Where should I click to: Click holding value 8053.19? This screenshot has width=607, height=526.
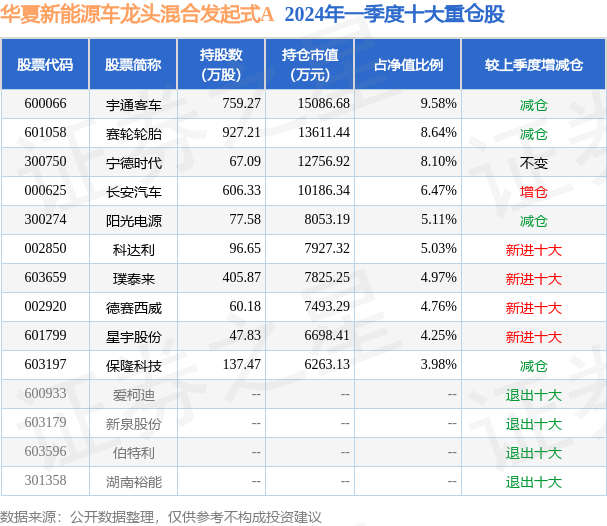click(x=327, y=220)
